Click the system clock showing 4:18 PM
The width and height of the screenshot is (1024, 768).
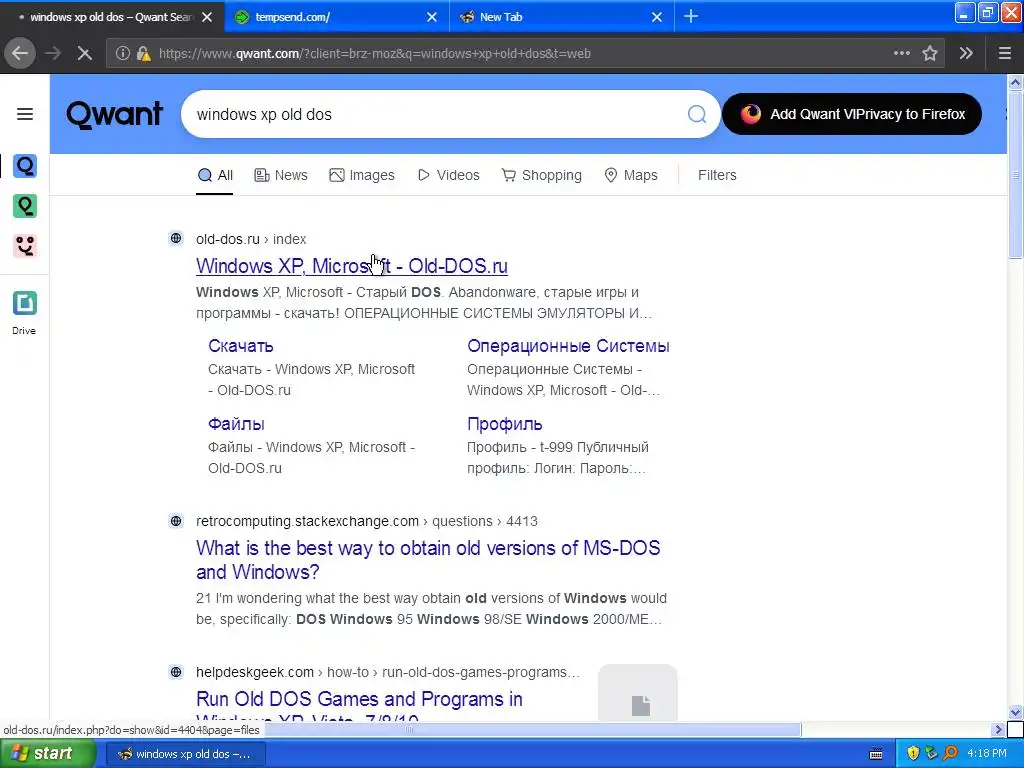click(x=987, y=754)
